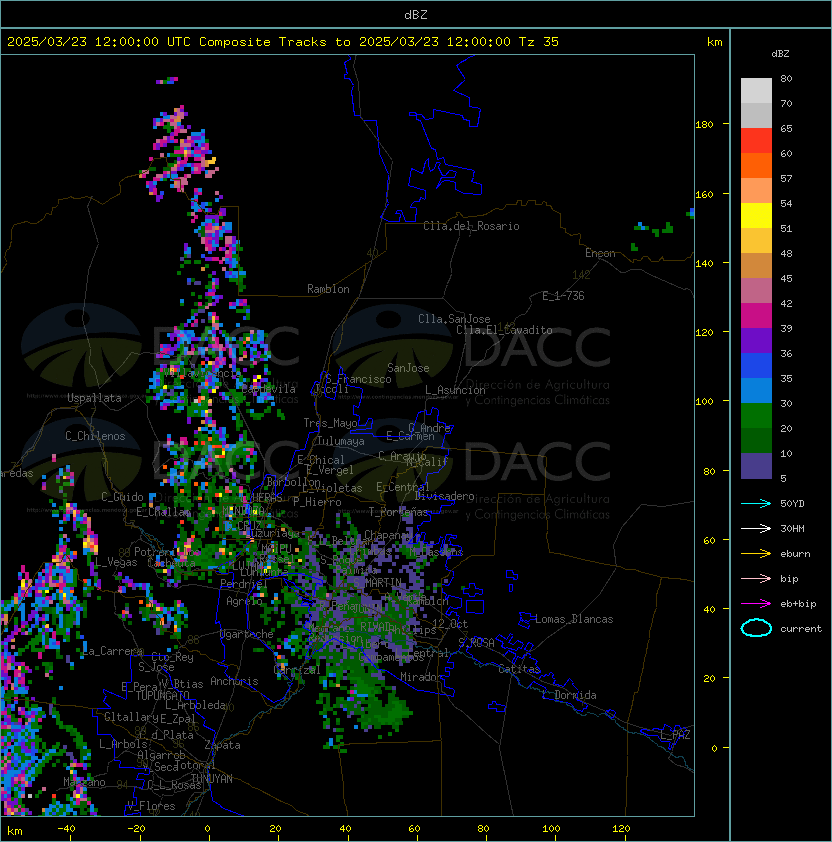Viewport: 832px width, 842px height.
Task: Click the magenta eb+bip arrow legend icon
Action: point(756,604)
